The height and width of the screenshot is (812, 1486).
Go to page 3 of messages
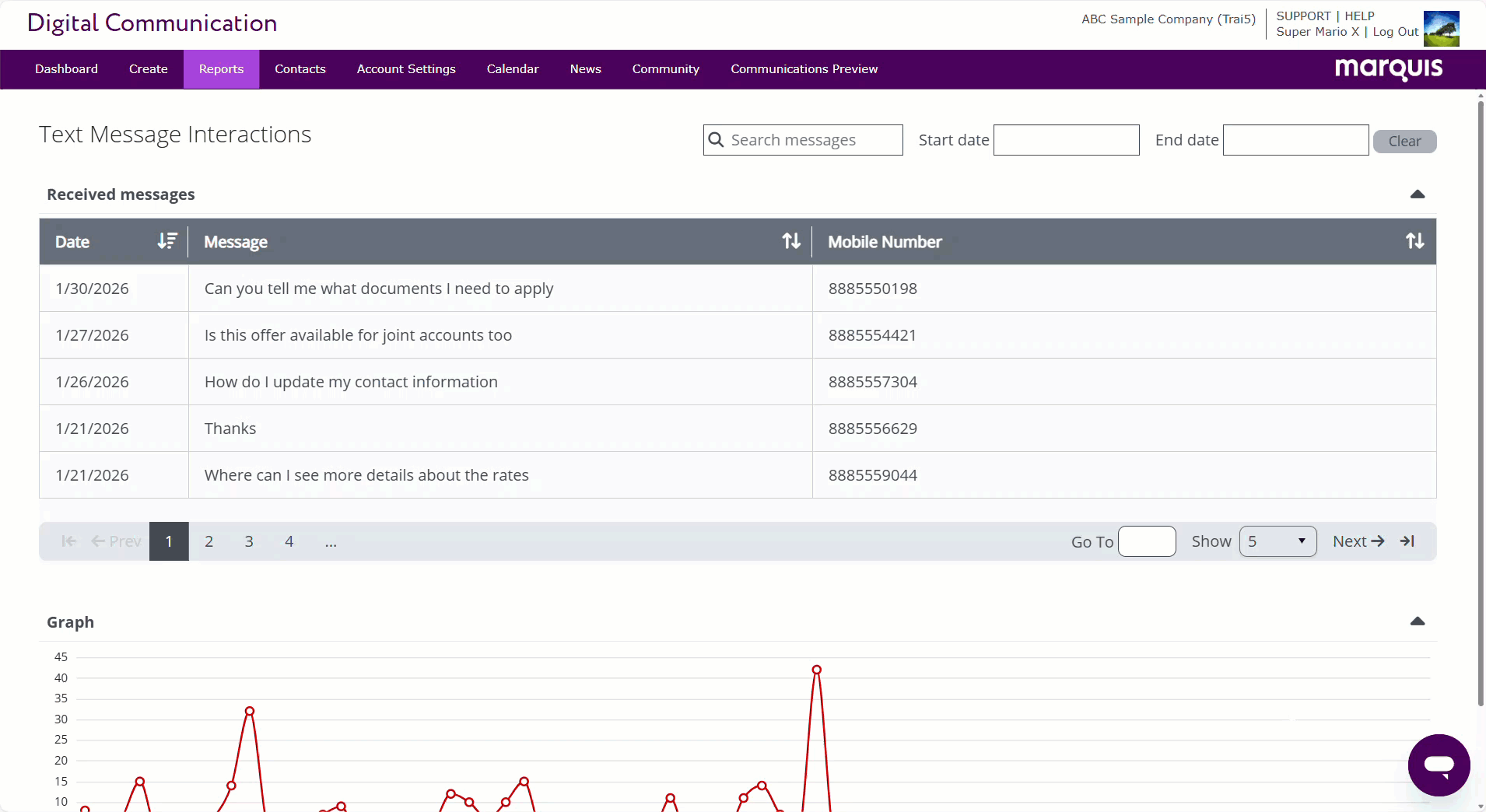coord(249,541)
